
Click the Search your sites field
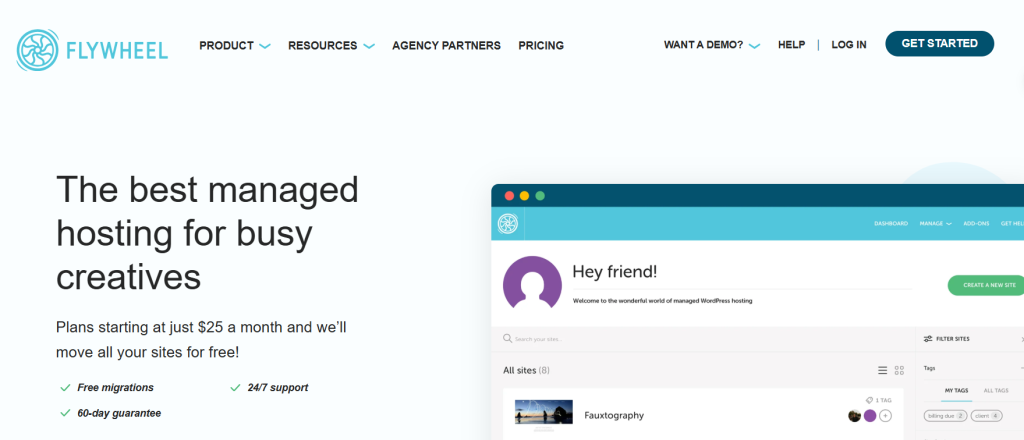coord(702,339)
